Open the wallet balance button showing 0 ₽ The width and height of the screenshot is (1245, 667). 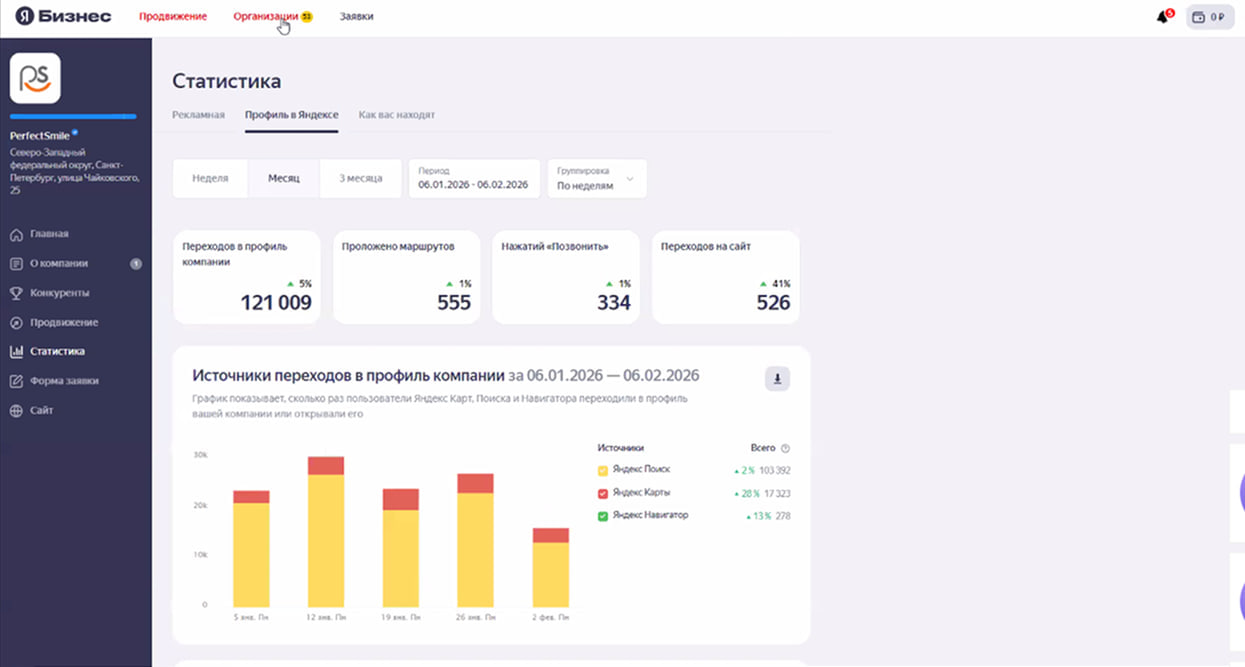click(x=1210, y=17)
